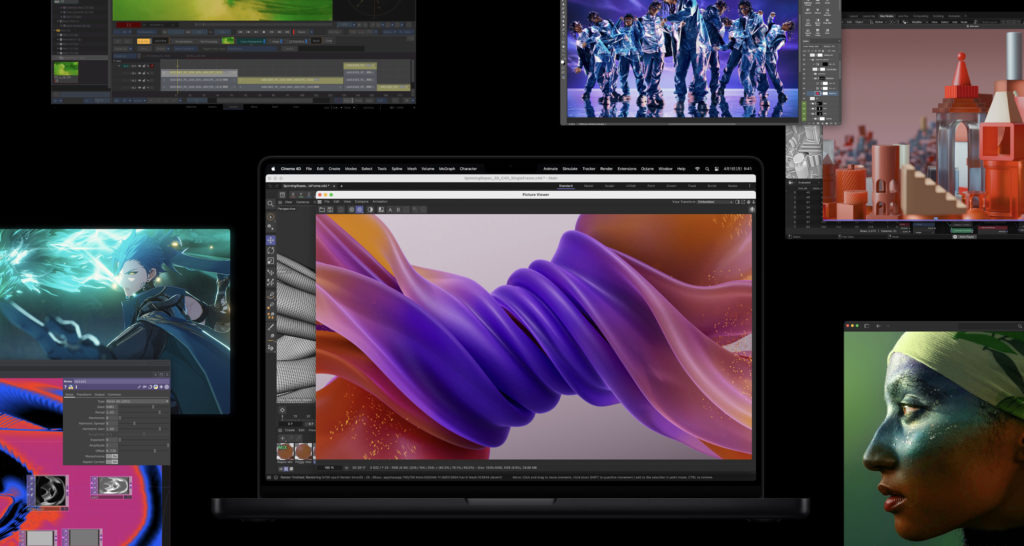The image size is (1024, 546).
Task: Select the Move tool in left toolbar
Action: [x=271, y=240]
